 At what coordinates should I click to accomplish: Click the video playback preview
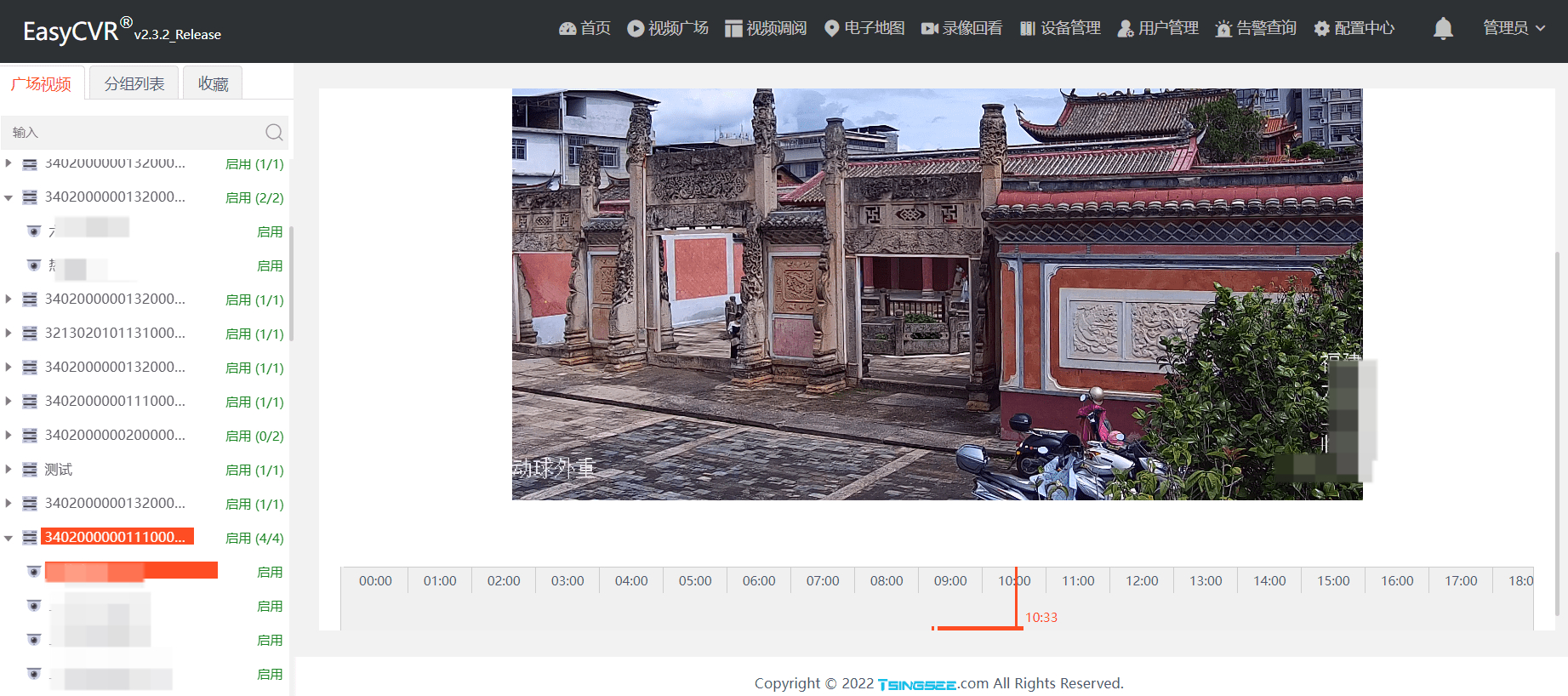[937, 294]
